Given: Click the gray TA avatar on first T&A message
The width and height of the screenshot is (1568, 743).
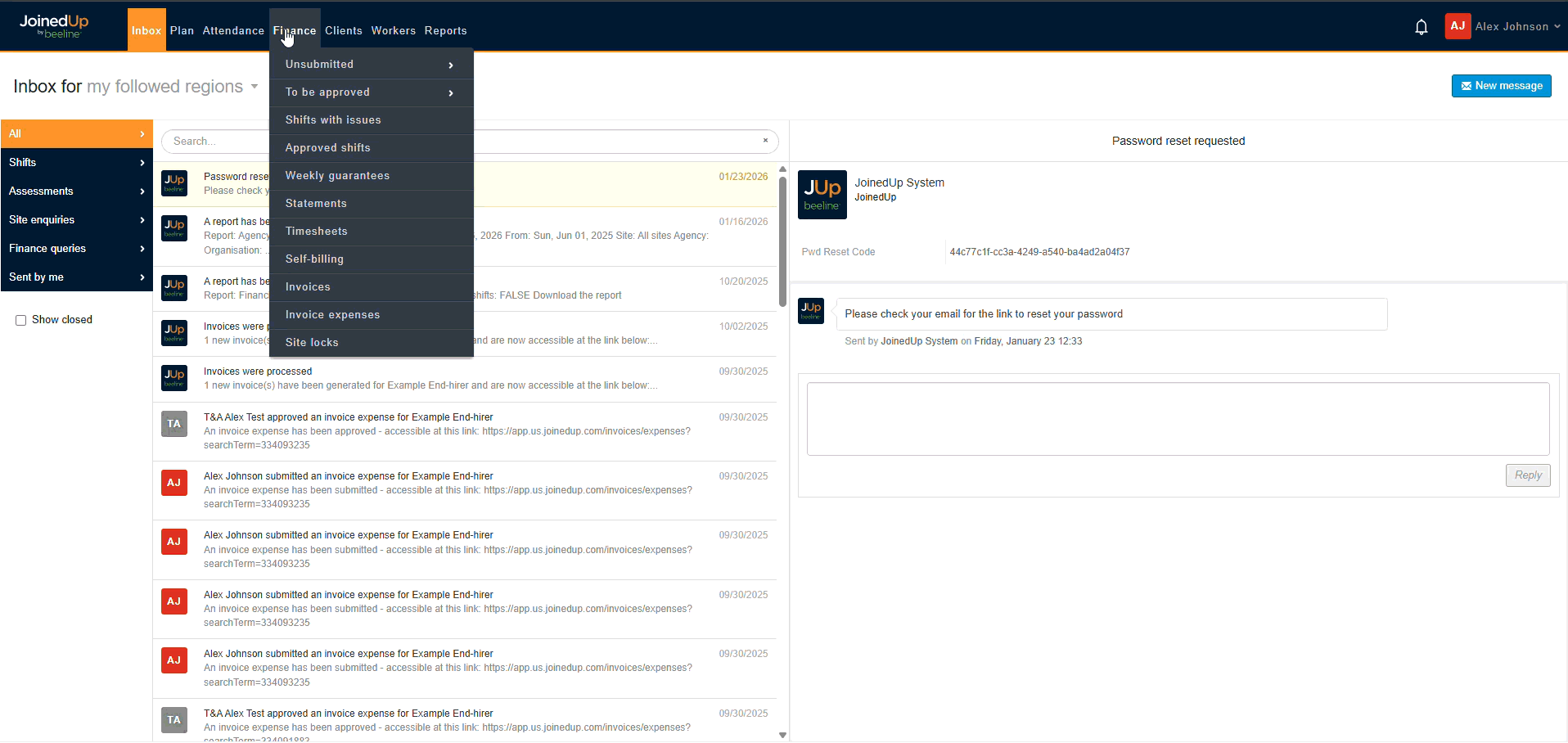Looking at the screenshot, I should pyautogui.click(x=174, y=424).
